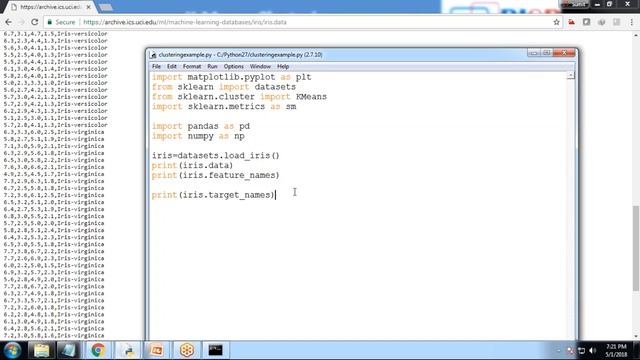Open the orange presentation app taskbar icon
The height and width of the screenshot is (360, 640).
point(156,350)
